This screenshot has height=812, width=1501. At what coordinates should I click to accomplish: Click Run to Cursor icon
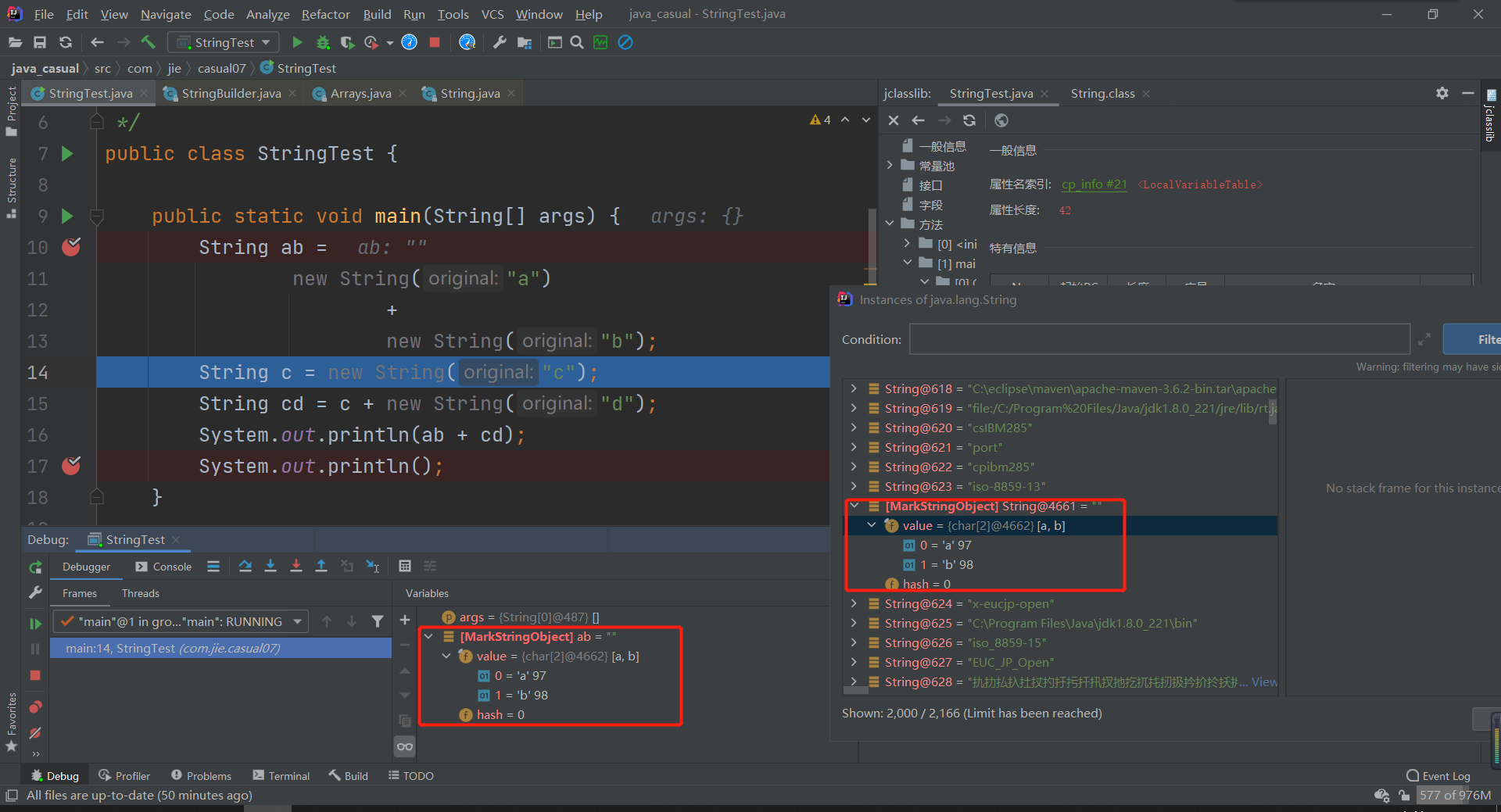point(373,566)
